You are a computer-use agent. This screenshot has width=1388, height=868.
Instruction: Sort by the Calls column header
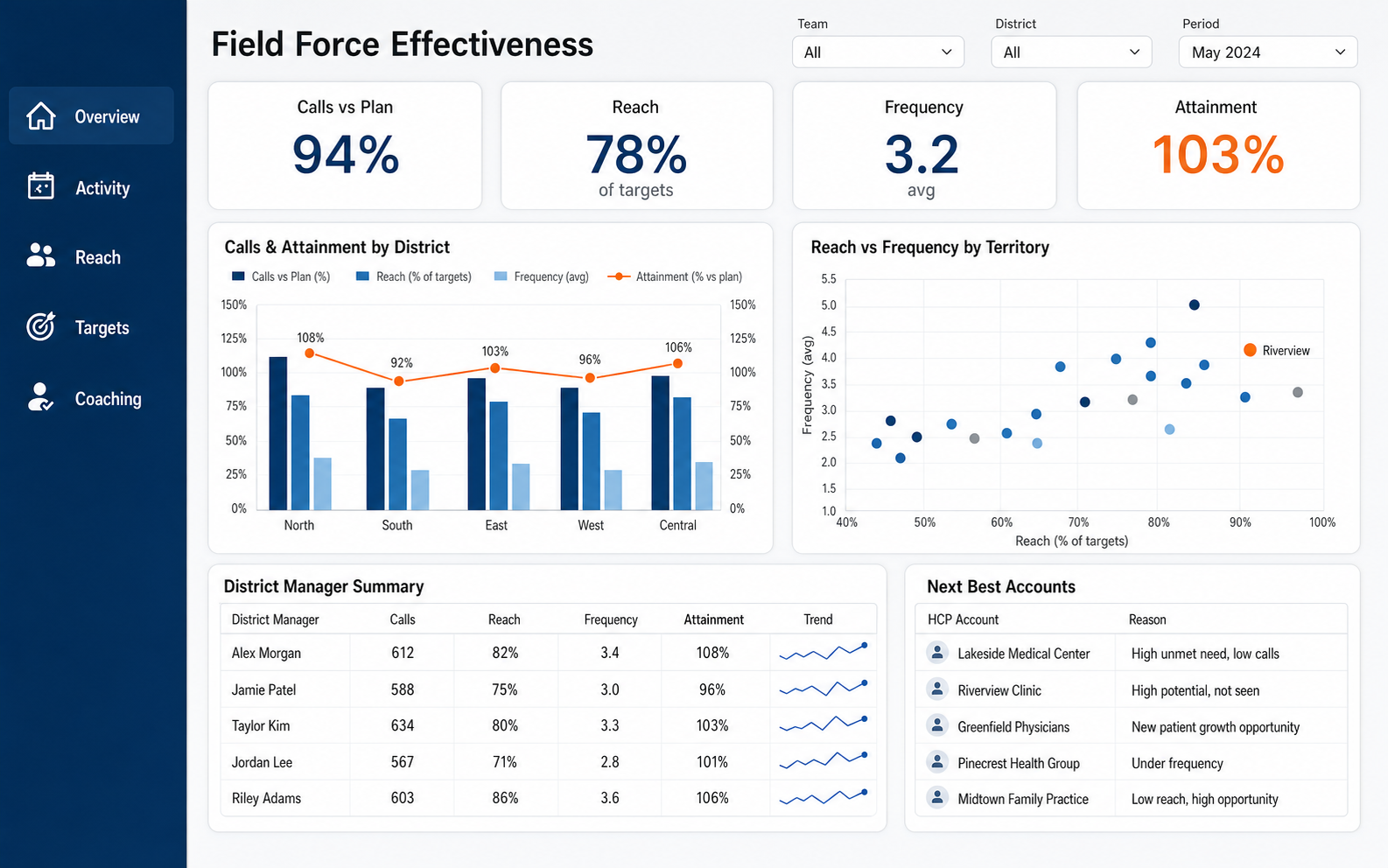click(403, 619)
